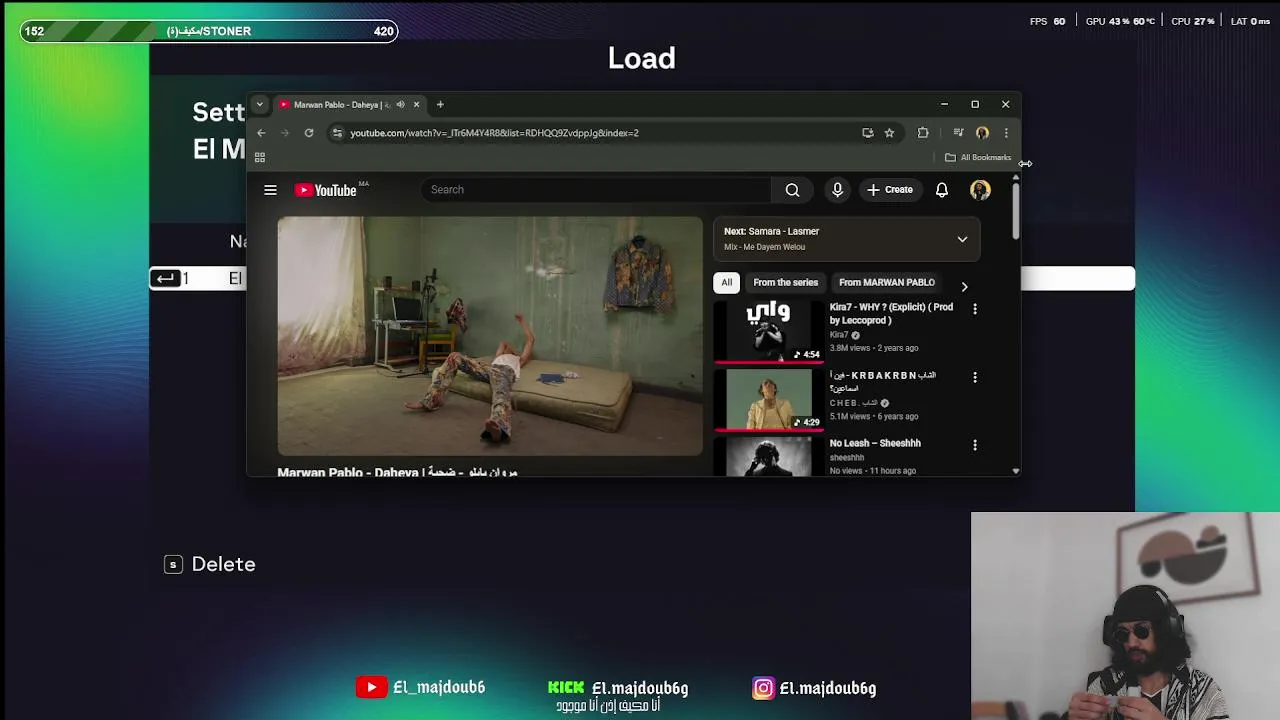View site information icon in address bar
The height and width of the screenshot is (720, 1280).
pos(337,133)
